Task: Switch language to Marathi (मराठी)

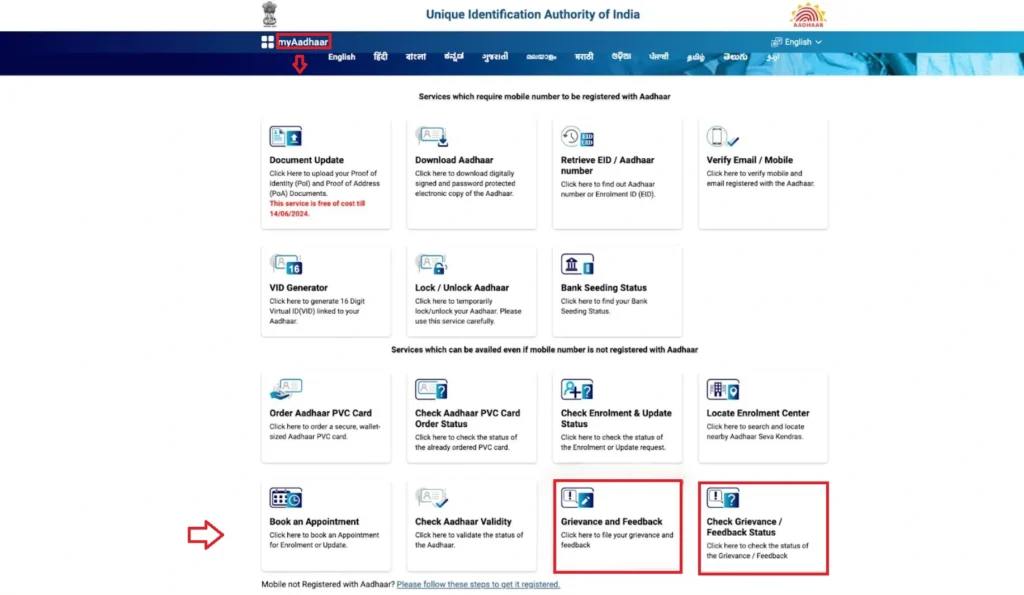Action: click(x=584, y=57)
